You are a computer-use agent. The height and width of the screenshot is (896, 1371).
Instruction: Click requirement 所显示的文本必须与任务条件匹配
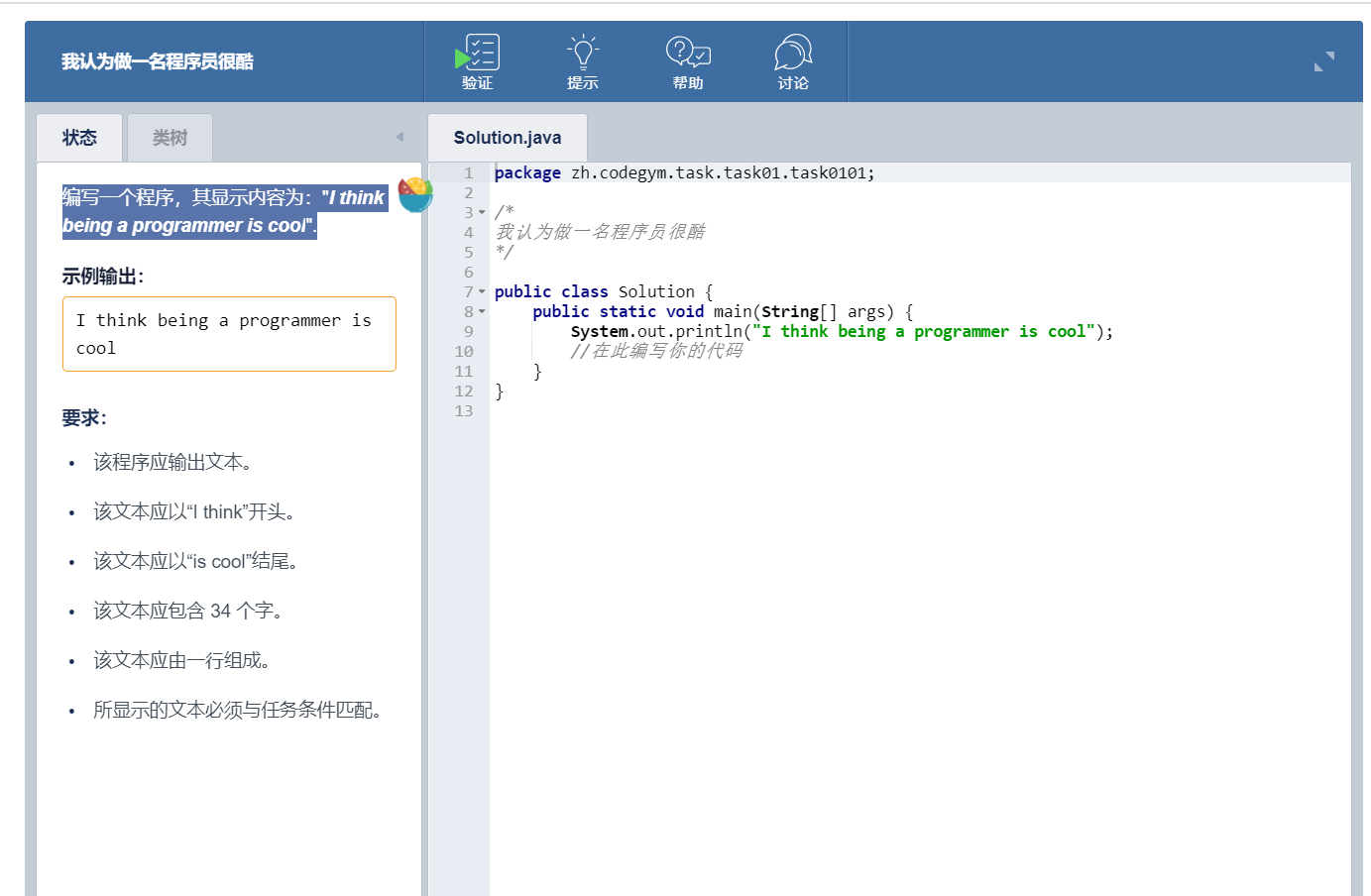pyautogui.click(x=238, y=710)
